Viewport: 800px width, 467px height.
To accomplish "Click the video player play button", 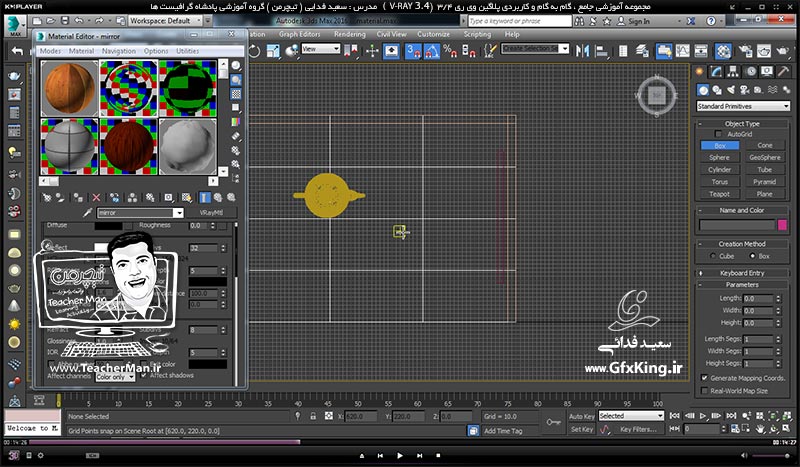I will tap(399, 455).
